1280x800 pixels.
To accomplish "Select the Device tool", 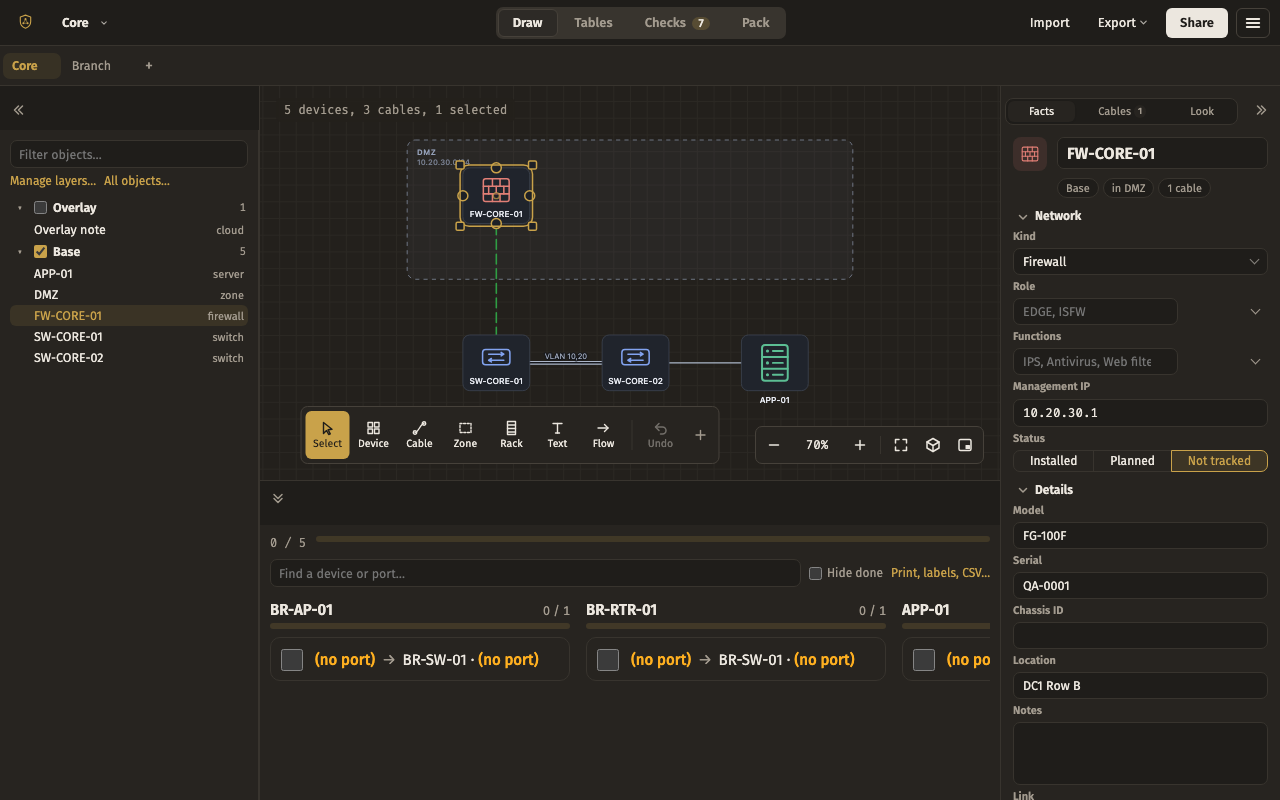I will coord(373,435).
